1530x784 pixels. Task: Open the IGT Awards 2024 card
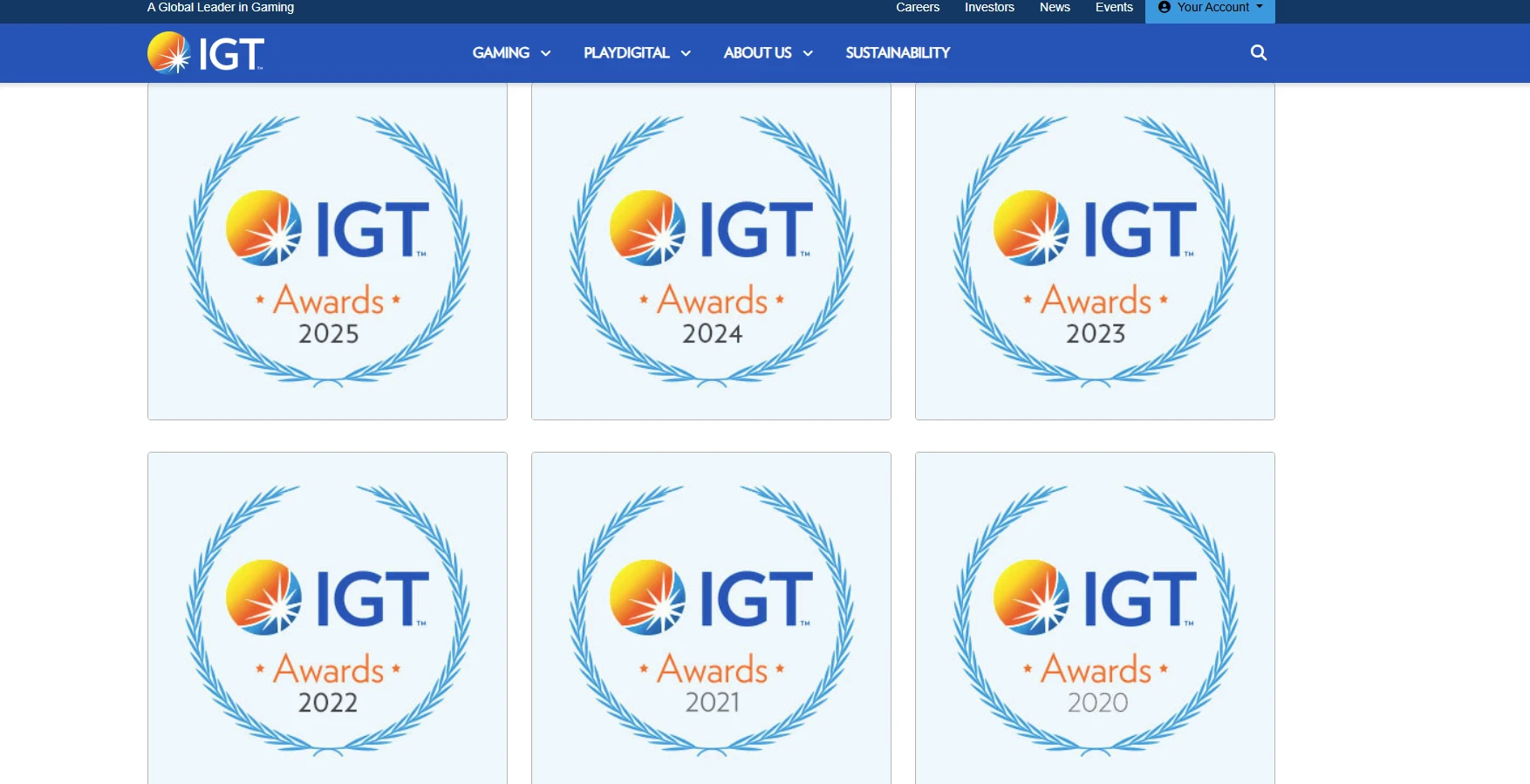(711, 251)
